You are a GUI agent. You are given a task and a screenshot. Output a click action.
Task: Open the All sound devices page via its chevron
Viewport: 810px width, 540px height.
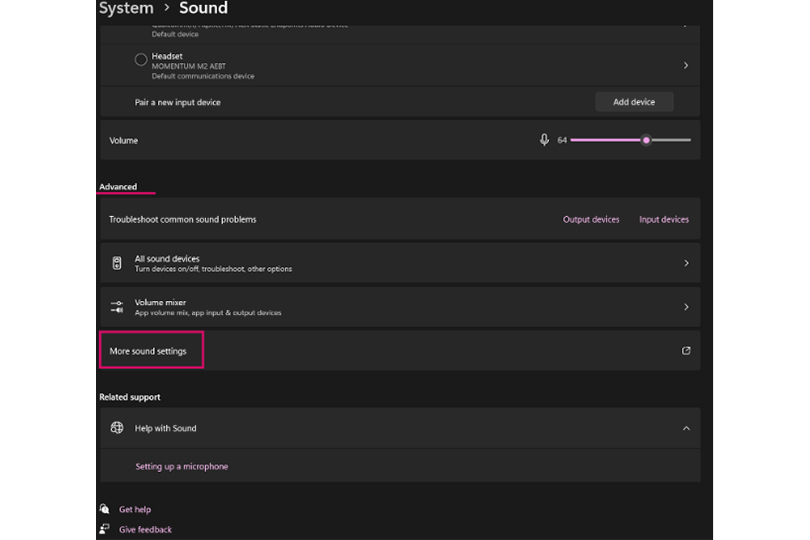(686, 263)
